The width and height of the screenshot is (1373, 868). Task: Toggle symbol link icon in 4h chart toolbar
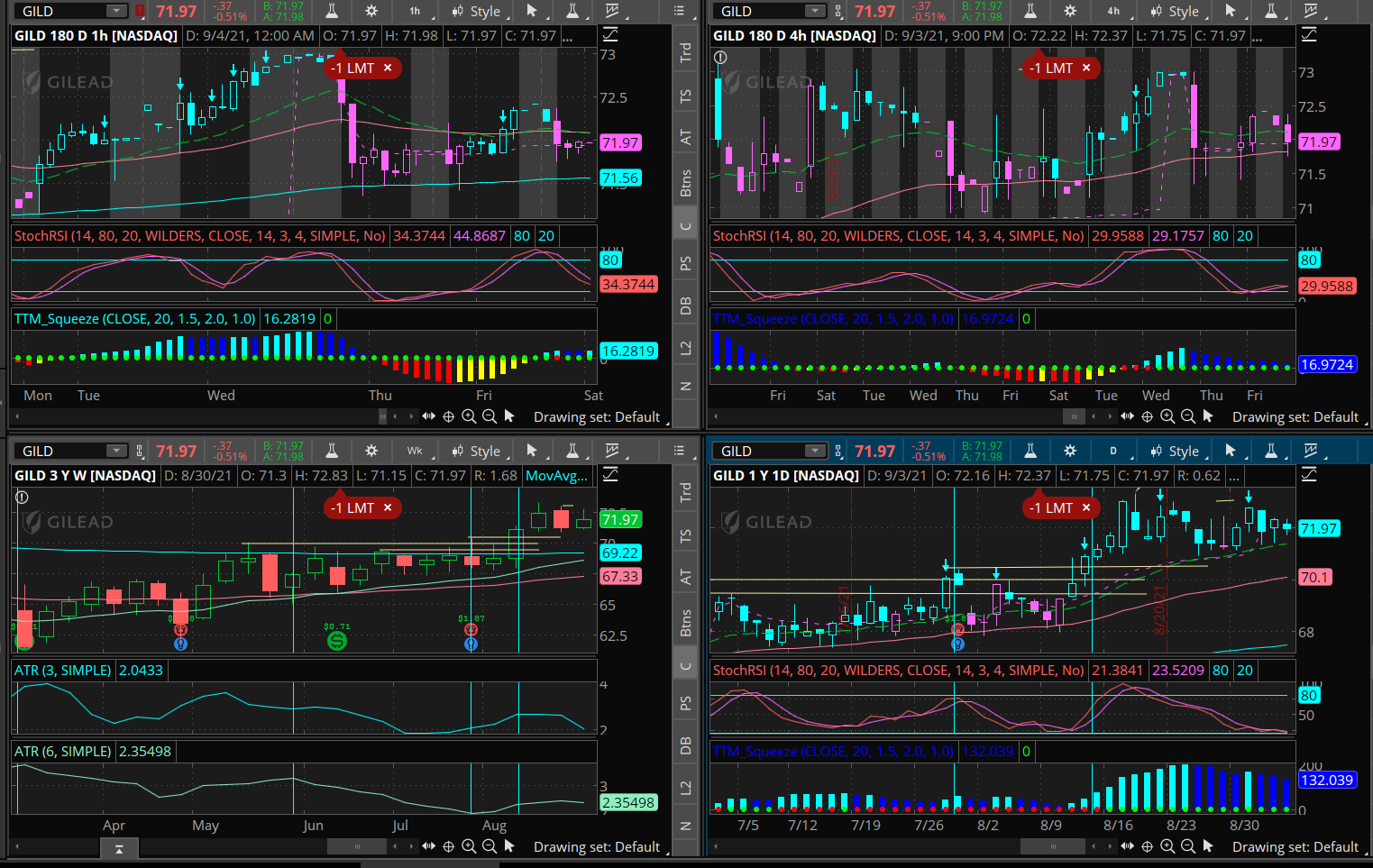[838, 11]
